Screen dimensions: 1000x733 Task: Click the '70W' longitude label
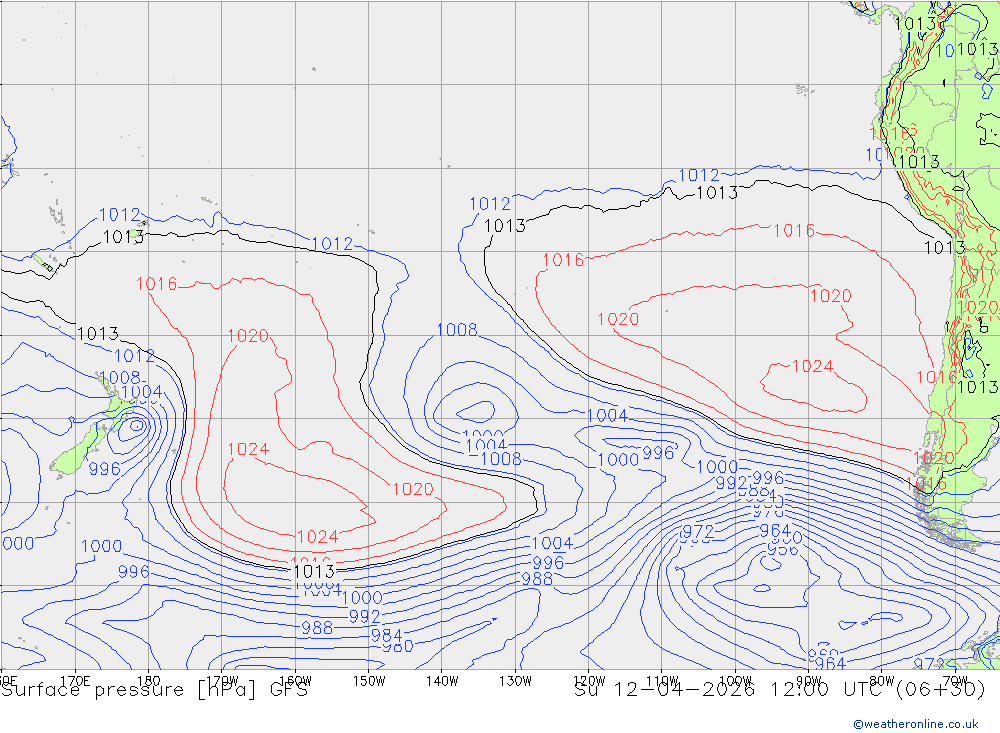coord(955,681)
